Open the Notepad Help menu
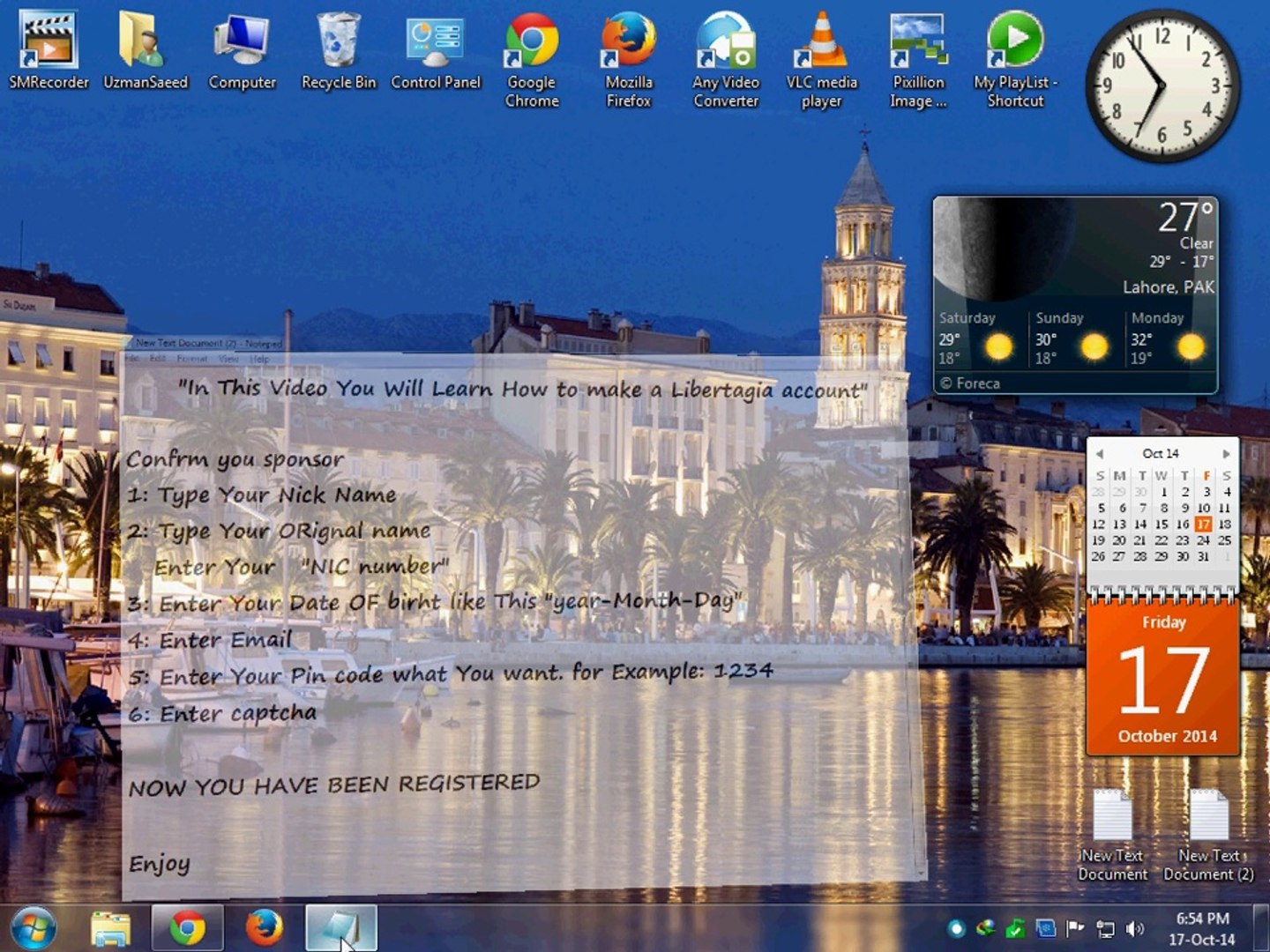1270x952 pixels. tap(258, 359)
